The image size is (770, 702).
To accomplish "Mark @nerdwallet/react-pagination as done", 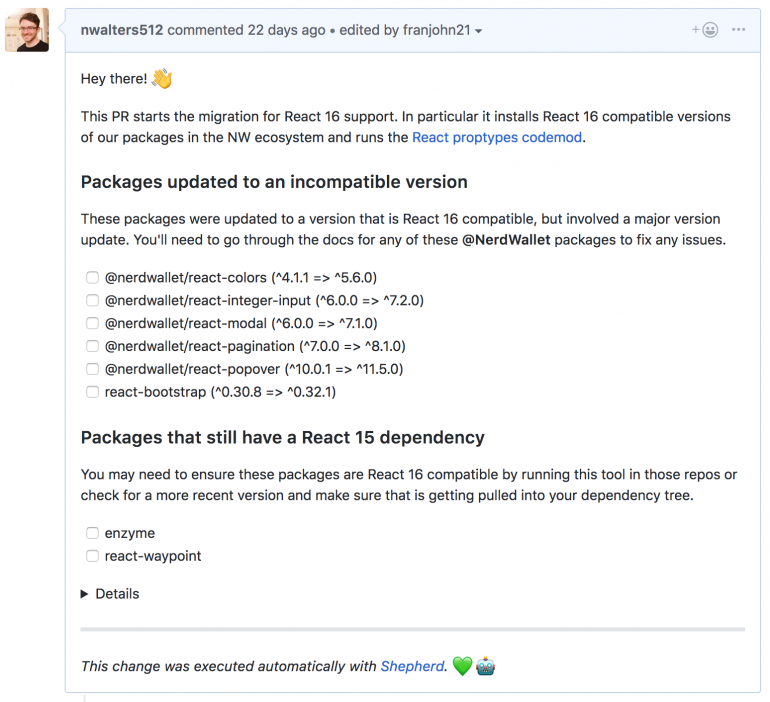I will pos(92,347).
